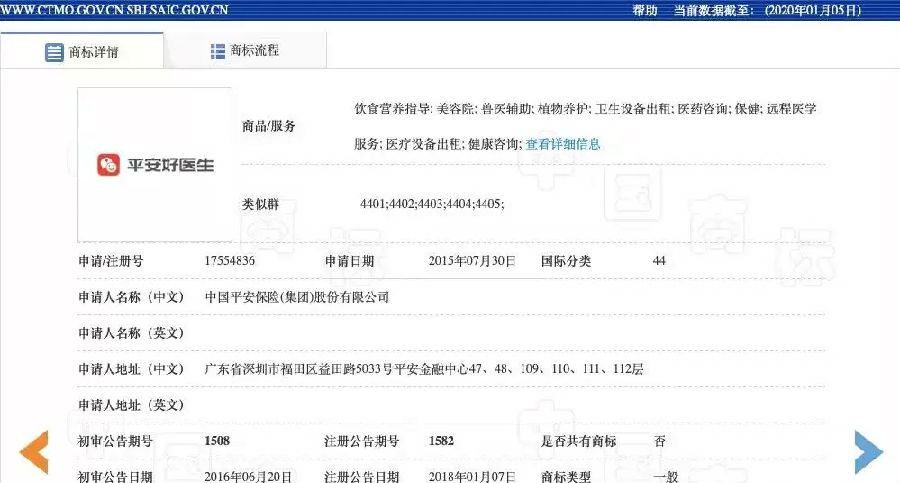Click the 商品/服务 label

pos(269,126)
